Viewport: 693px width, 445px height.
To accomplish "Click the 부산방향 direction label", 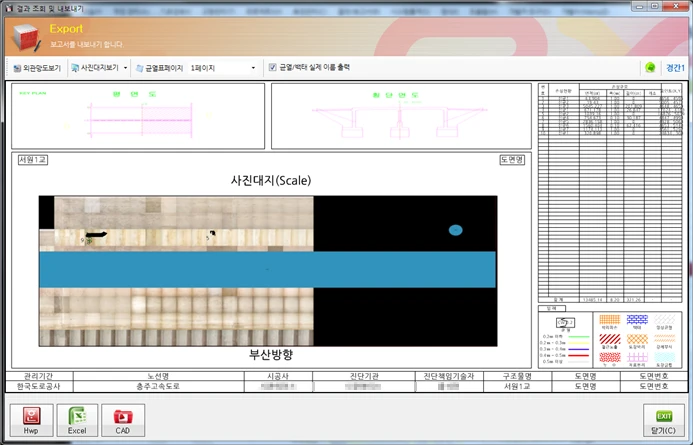I will coord(271,354).
